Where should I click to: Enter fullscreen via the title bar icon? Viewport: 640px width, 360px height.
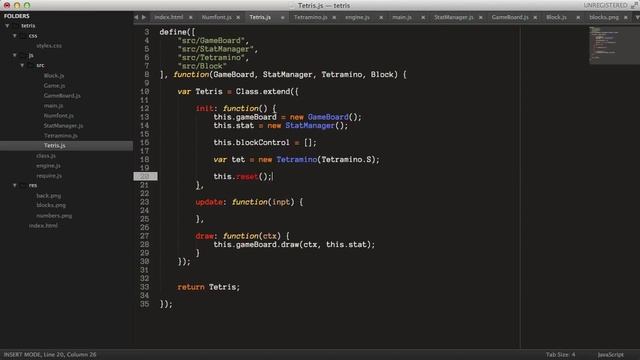tap(634, 5)
